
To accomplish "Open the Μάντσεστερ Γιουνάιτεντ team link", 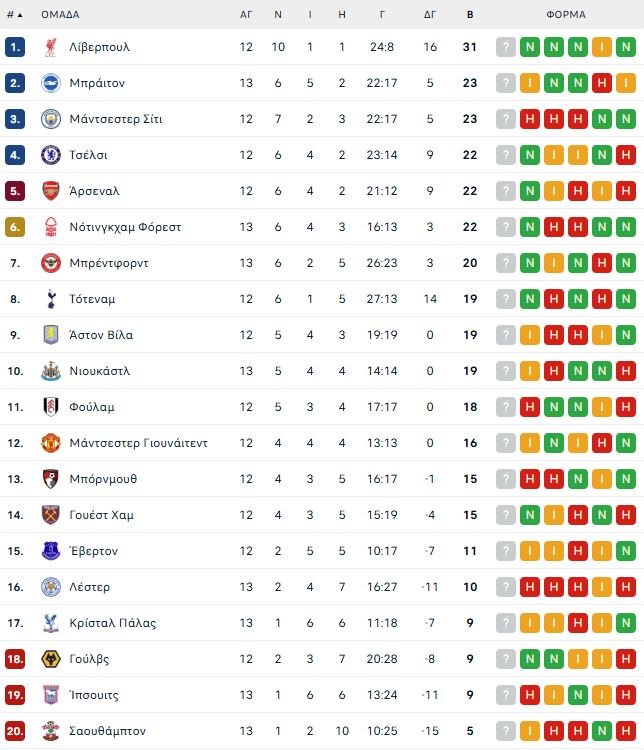I will (138, 443).
